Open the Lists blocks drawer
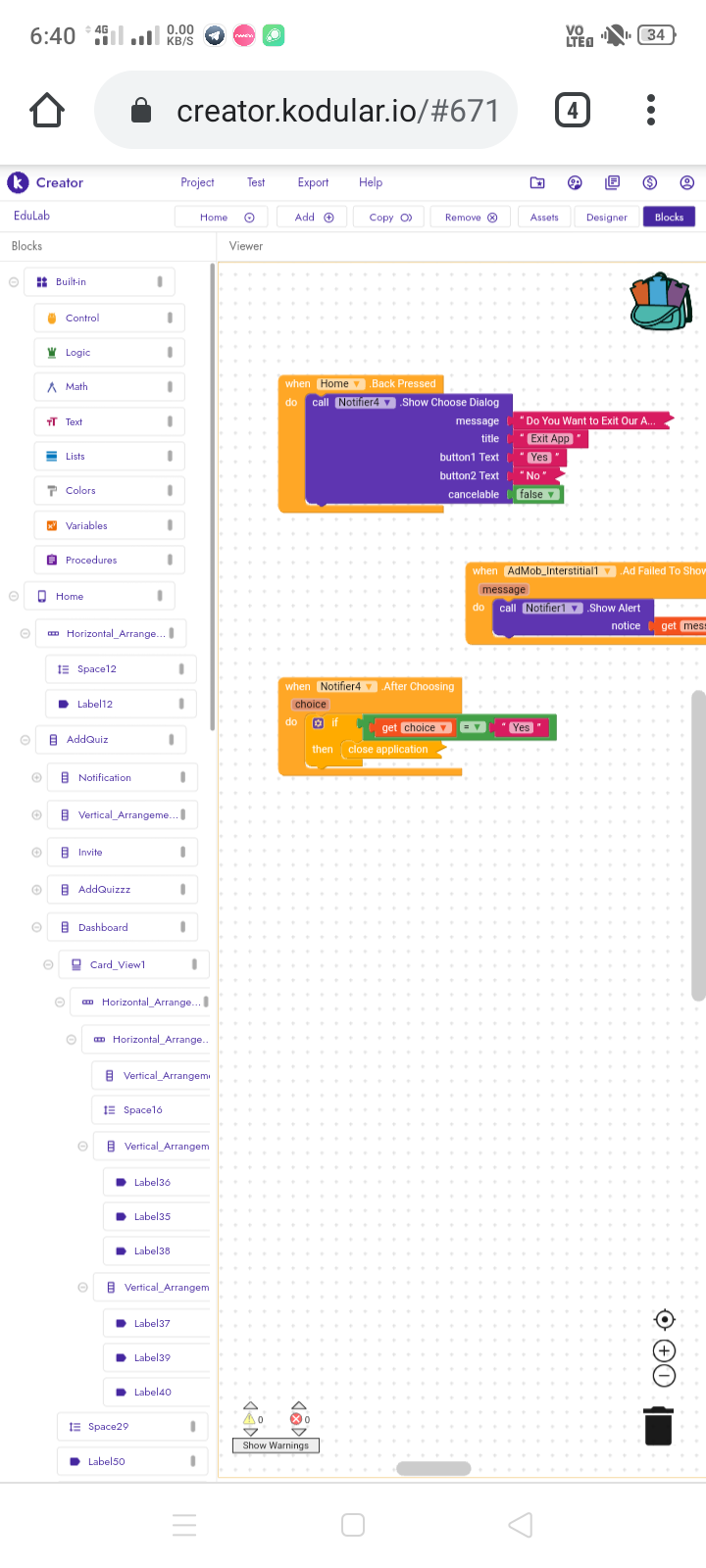This screenshot has height=1568, width=706. (109, 457)
